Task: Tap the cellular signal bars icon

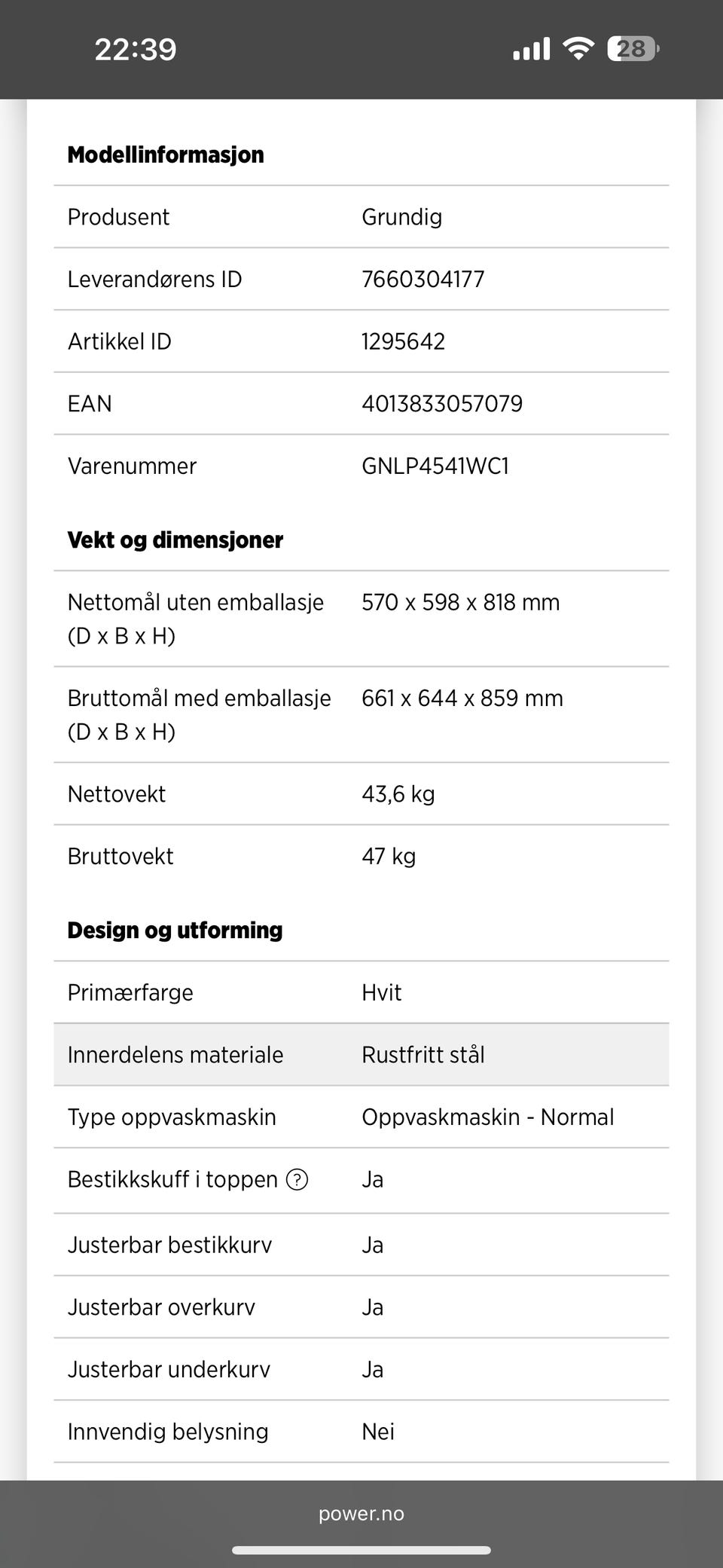Action: tap(532, 49)
